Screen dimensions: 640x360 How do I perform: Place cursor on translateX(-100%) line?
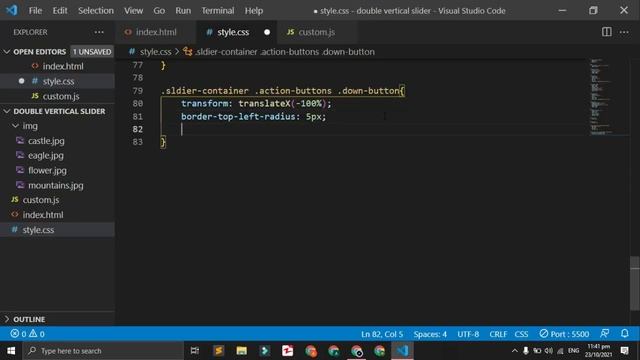(256, 104)
